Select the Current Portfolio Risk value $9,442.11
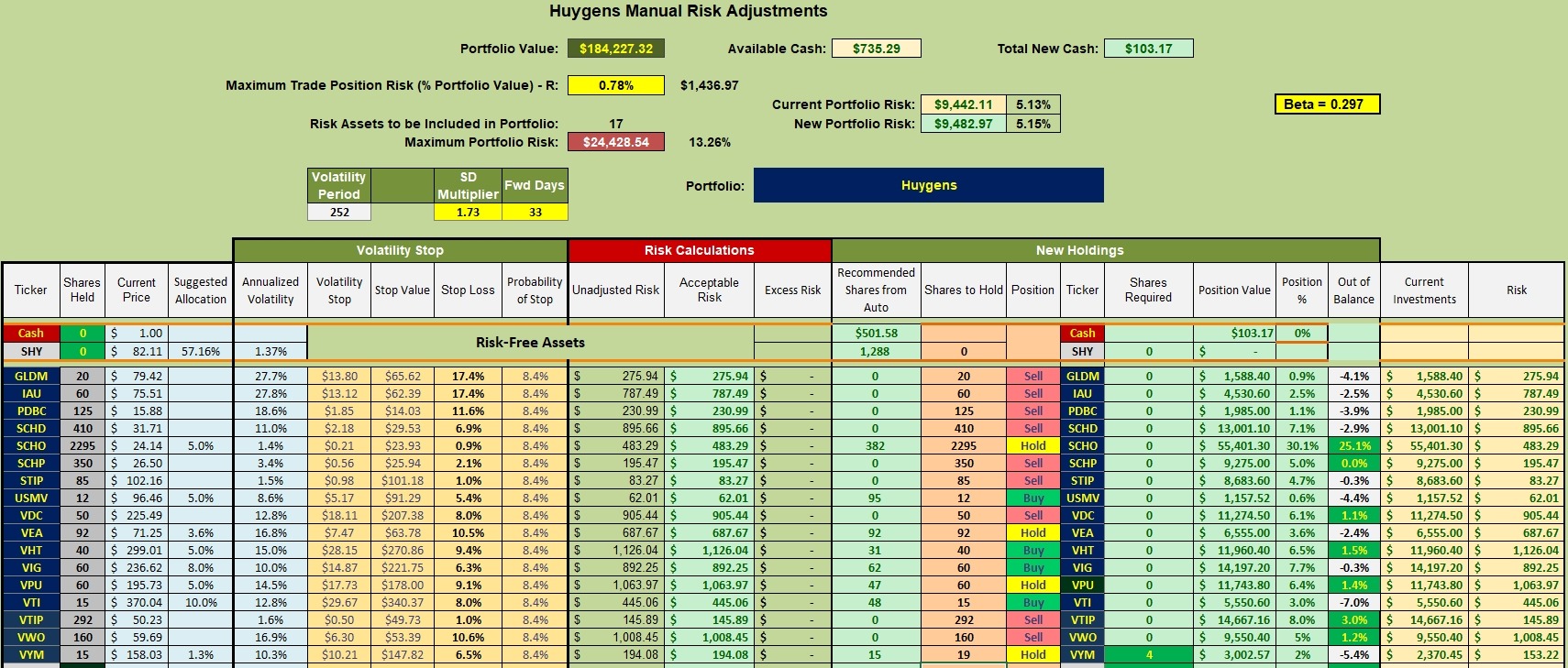The width and height of the screenshot is (1568, 668). (963, 104)
